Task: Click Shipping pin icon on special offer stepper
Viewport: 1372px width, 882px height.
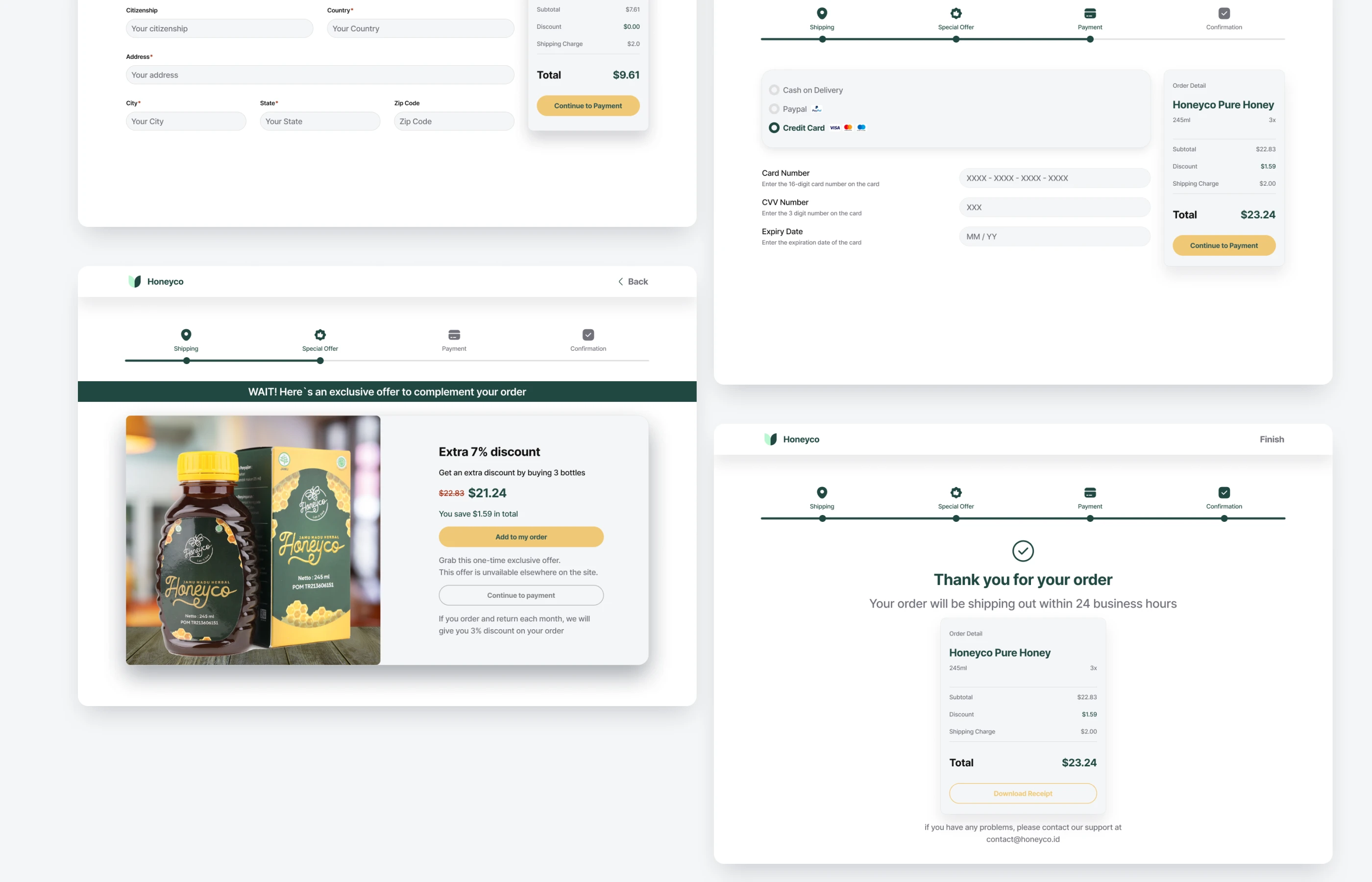Action: coord(186,335)
